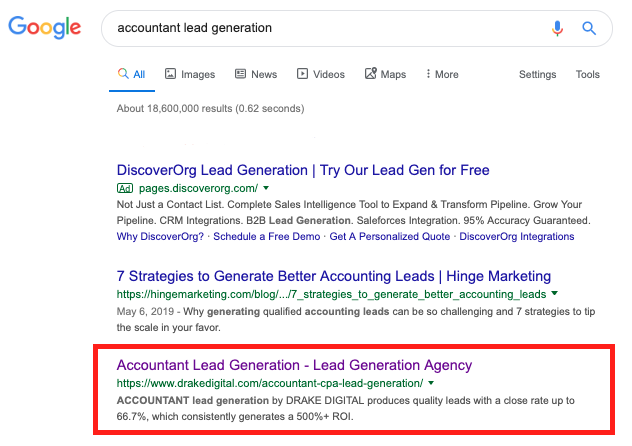
Task: Click the blue magnifier search icon
Action: coord(589,28)
